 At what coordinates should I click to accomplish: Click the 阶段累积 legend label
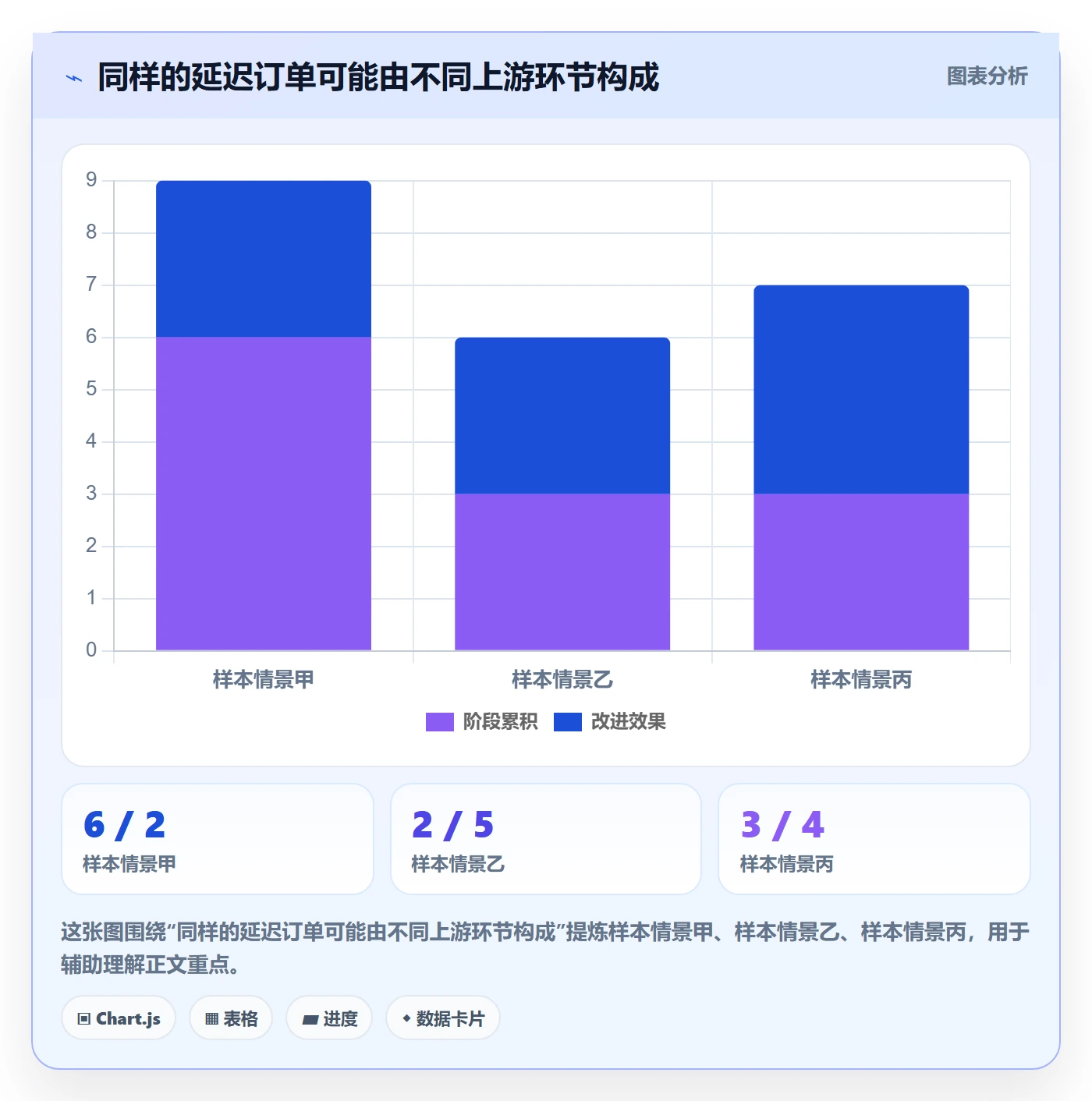coord(500,722)
